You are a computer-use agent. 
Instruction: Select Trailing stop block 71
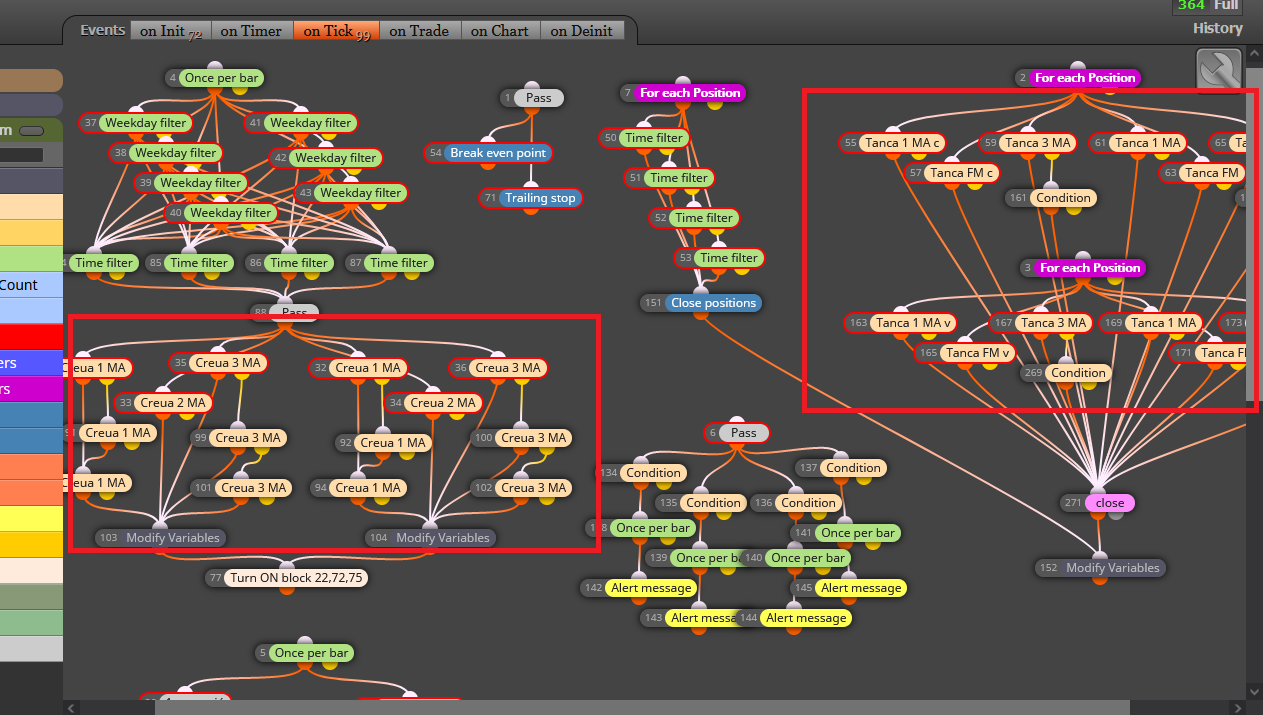coord(530,198)
